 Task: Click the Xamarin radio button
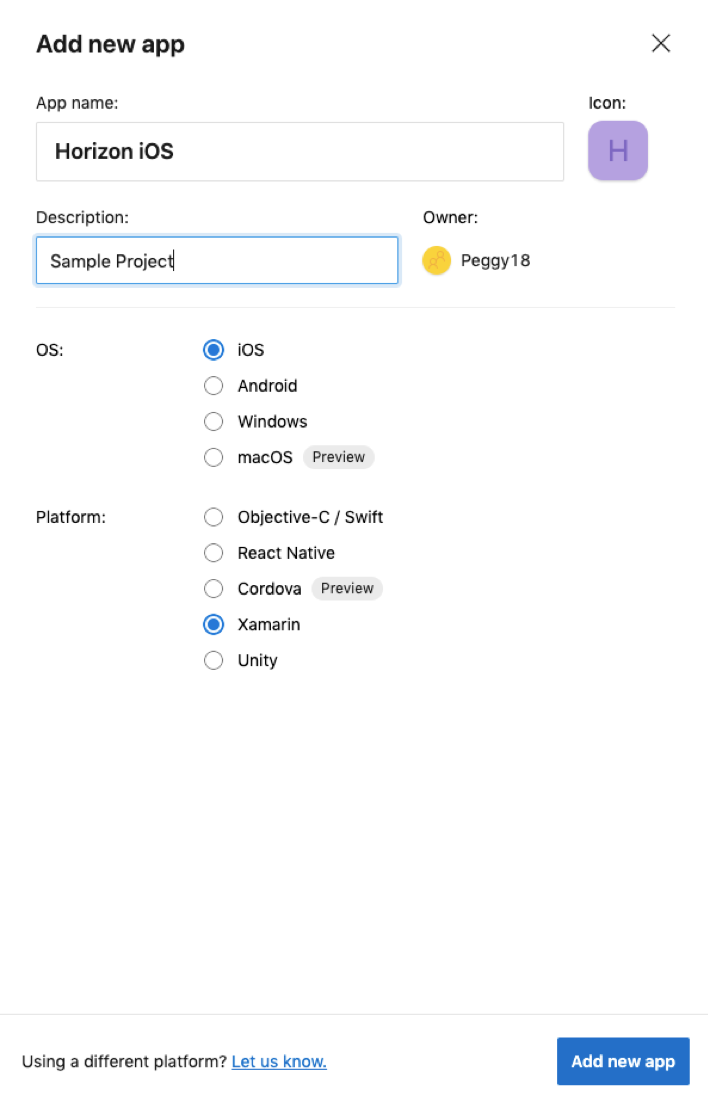(214, 624)
